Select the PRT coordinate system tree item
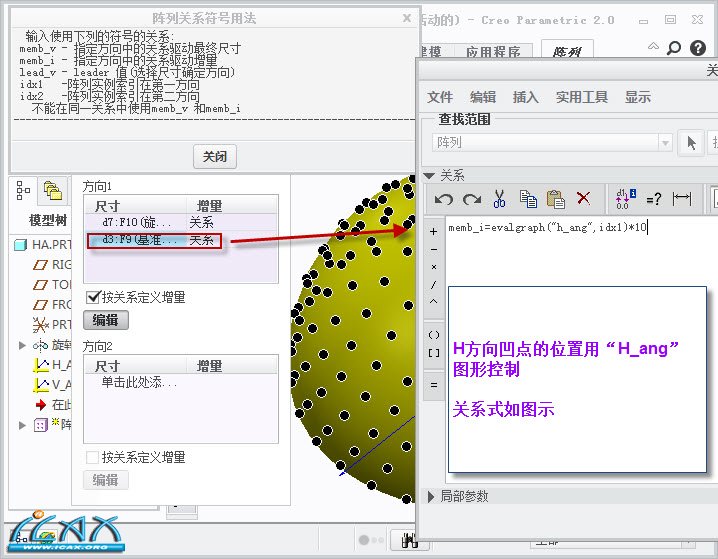718x559 pixels. tap(52, 325)
